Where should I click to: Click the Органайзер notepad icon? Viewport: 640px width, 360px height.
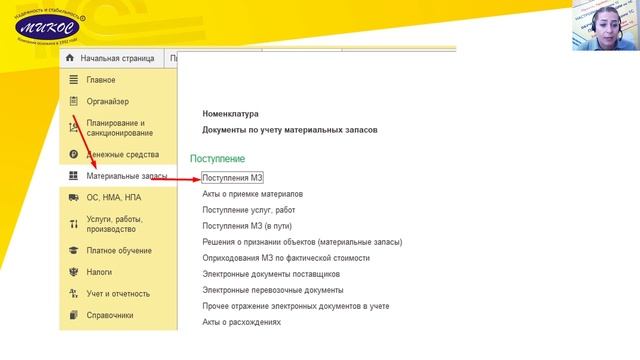(73, 101)
